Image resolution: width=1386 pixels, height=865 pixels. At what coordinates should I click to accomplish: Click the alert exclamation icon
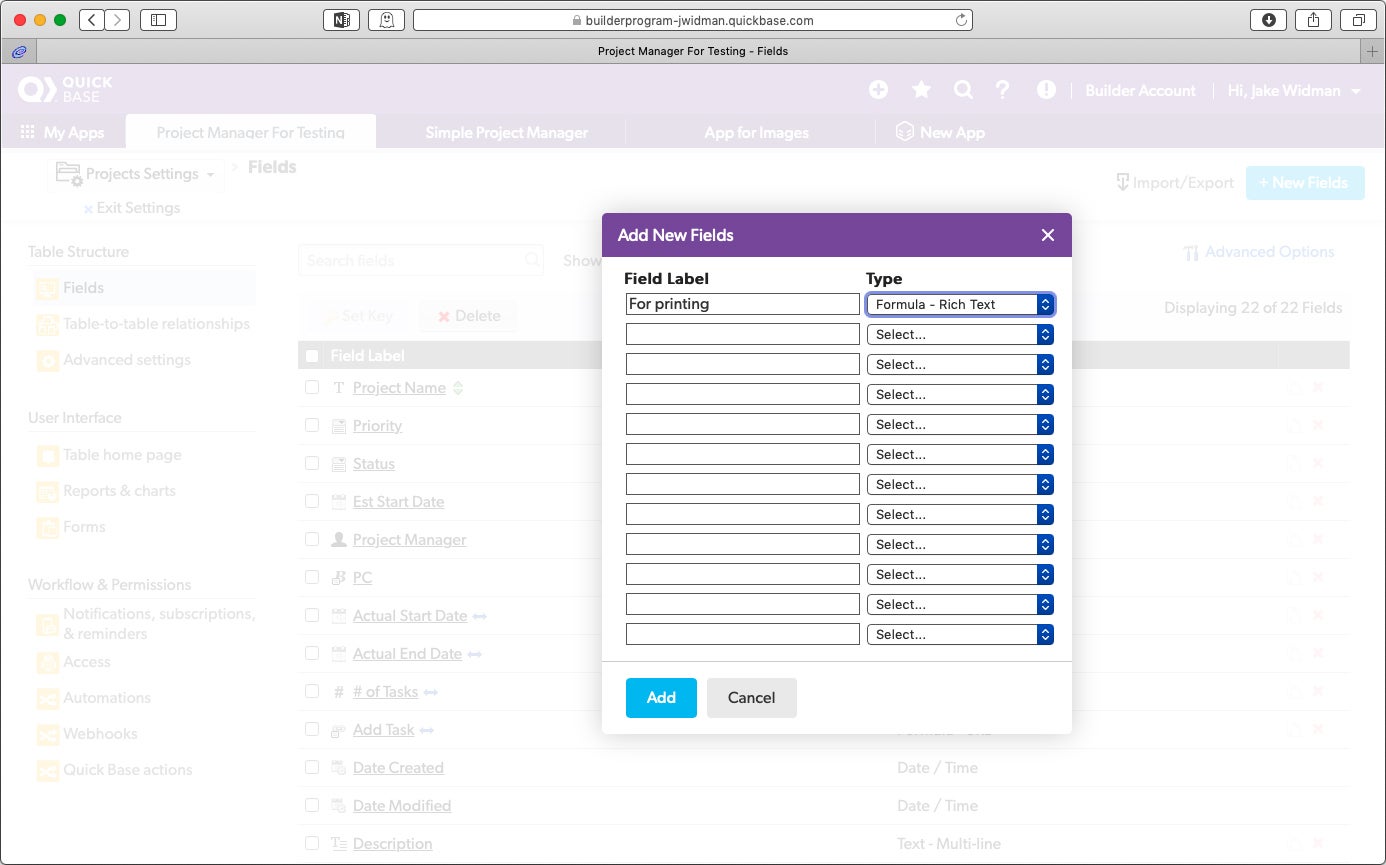tap(1046, 90)
